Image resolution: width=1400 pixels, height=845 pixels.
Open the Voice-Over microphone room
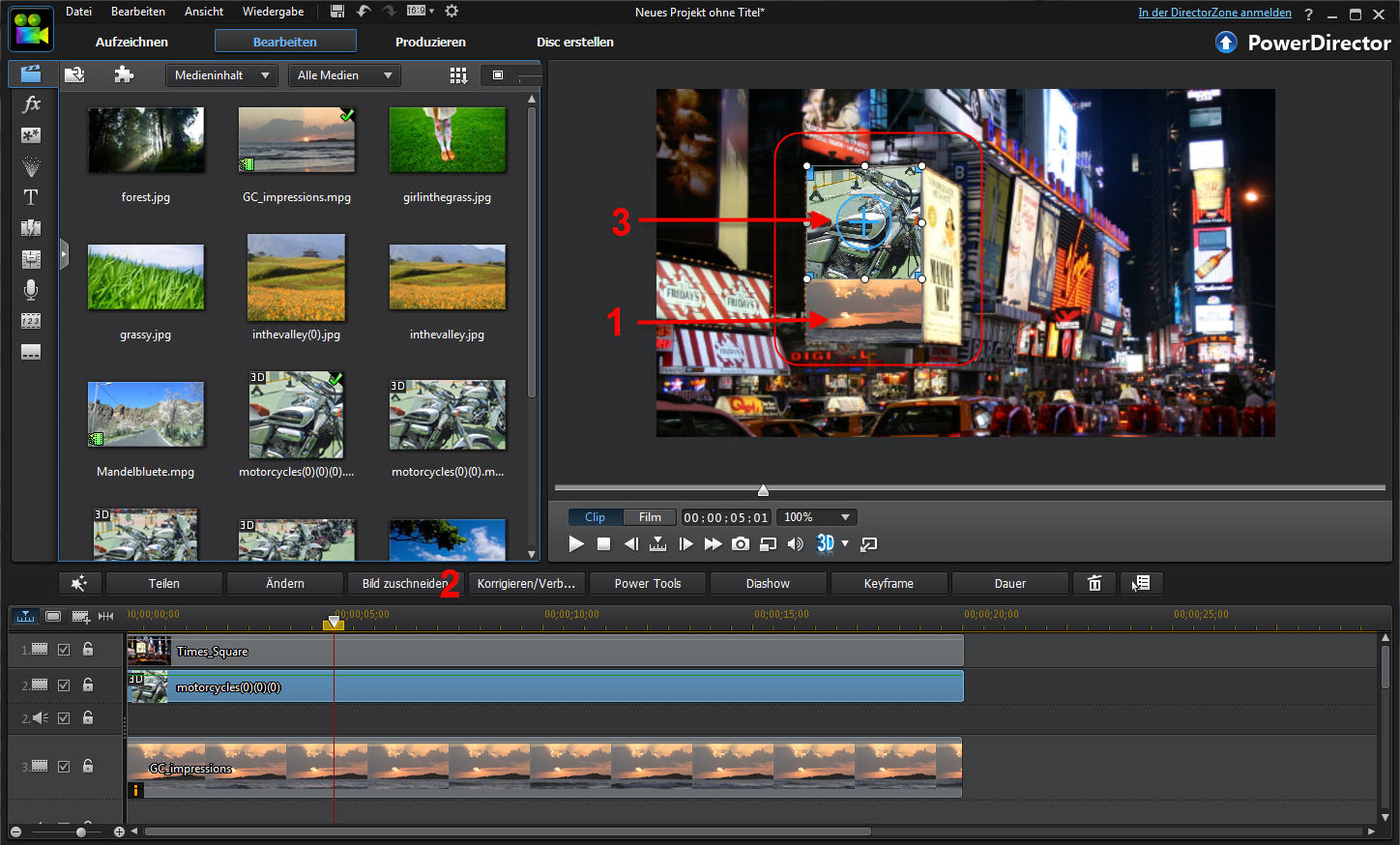31,290
